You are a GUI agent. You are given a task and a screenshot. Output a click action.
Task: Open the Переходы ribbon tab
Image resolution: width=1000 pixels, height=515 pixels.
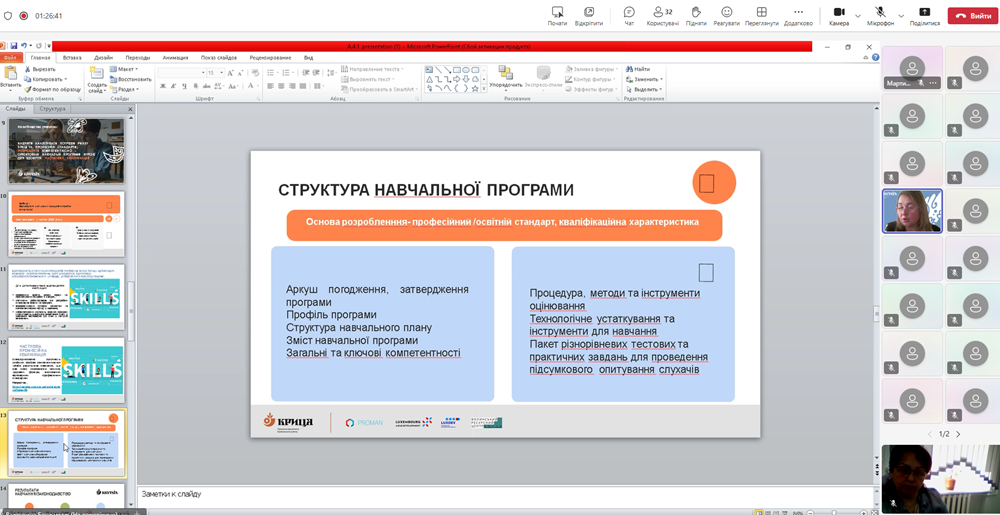[138, 57]
